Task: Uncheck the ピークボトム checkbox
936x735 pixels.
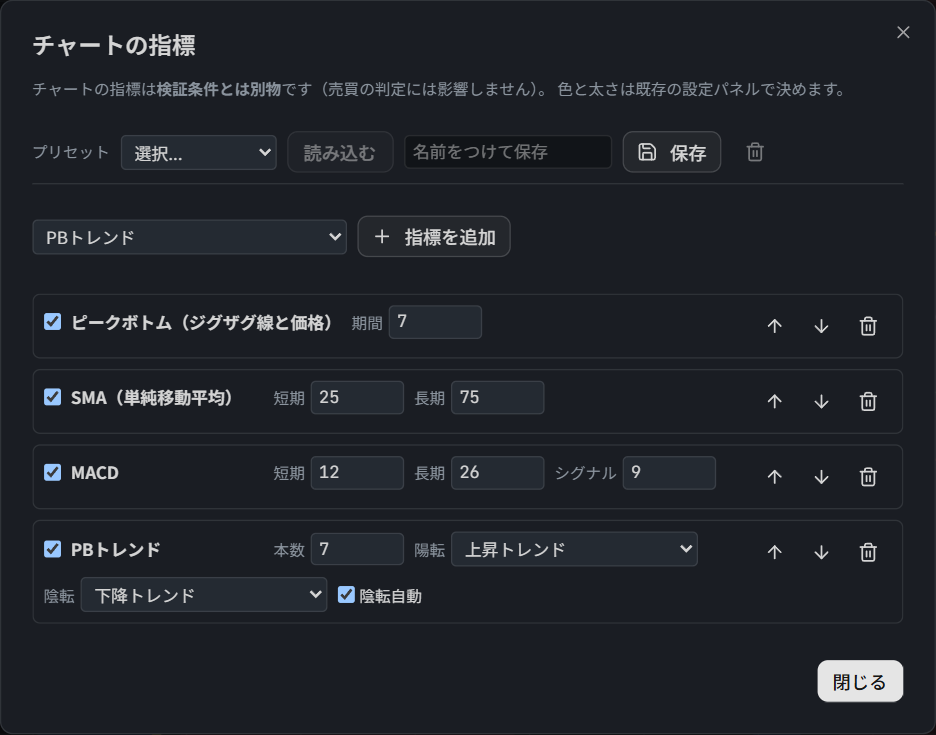Action: (53, 322)
